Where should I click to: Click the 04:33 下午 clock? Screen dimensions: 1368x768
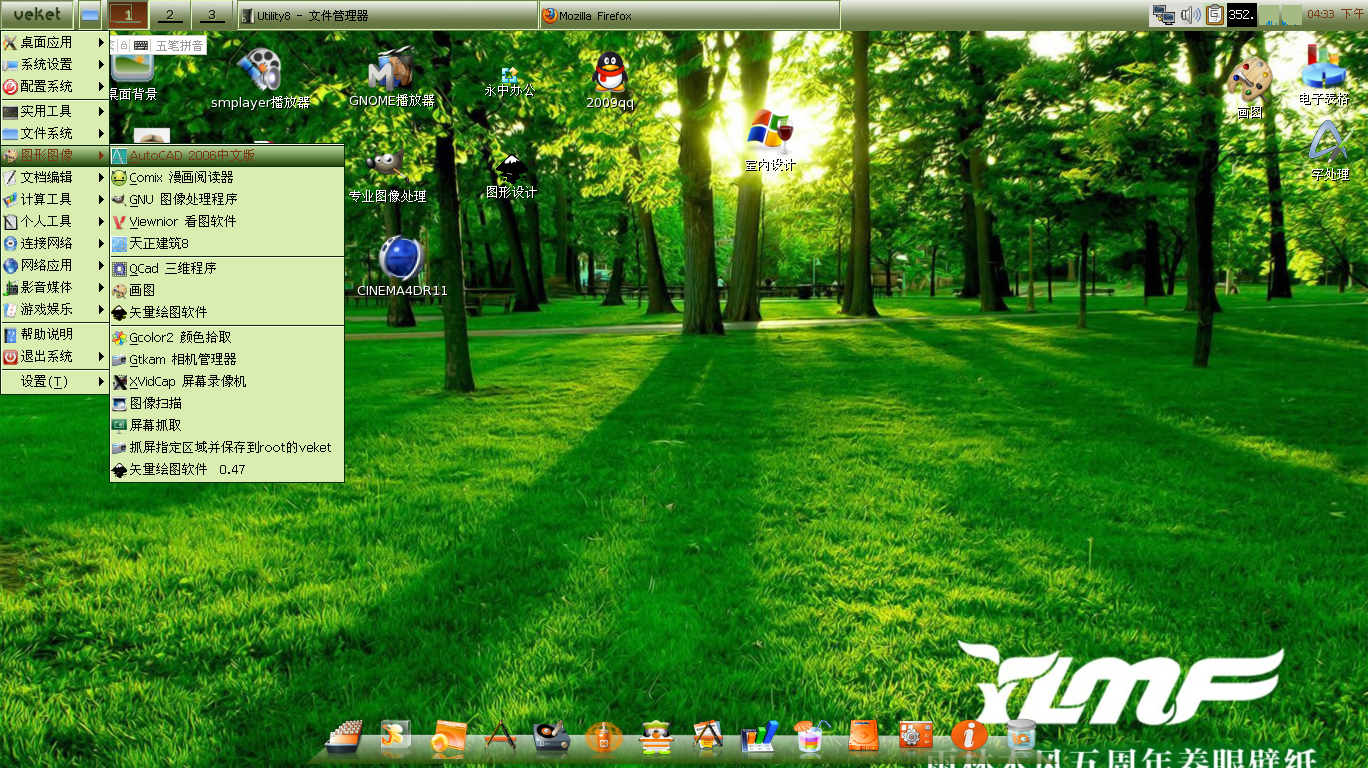pos(1335,14)
